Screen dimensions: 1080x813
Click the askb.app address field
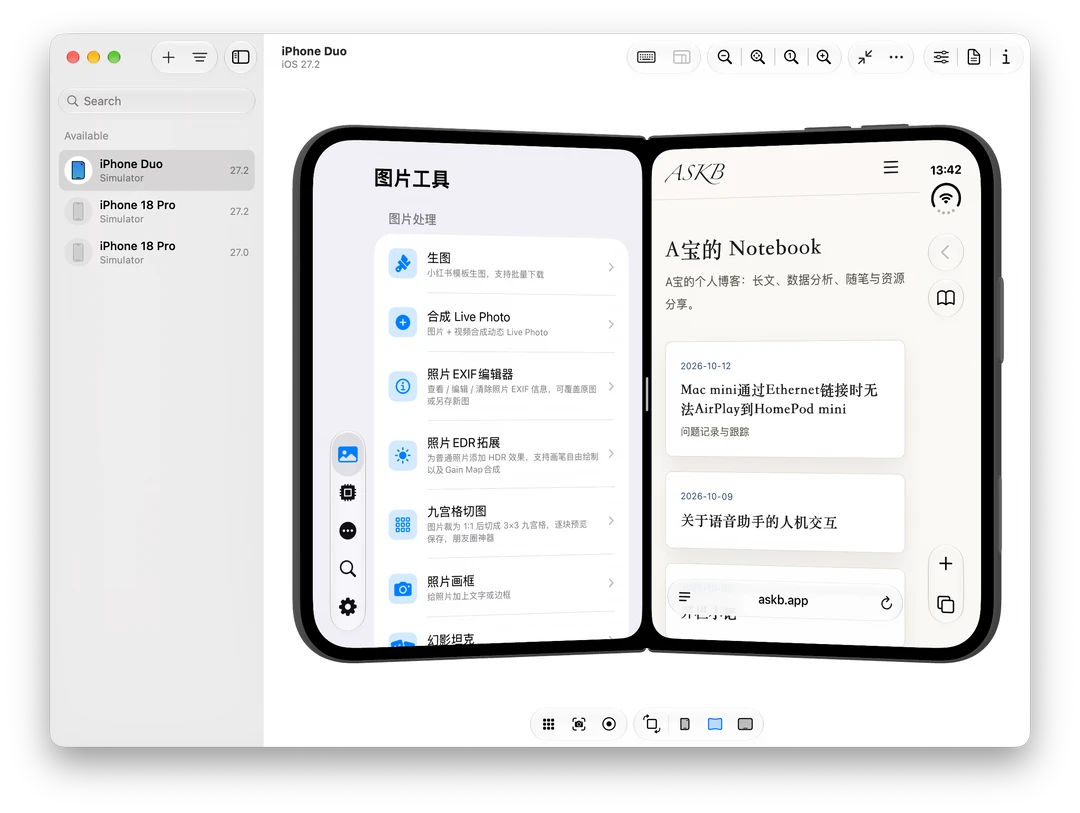(784, 600)
